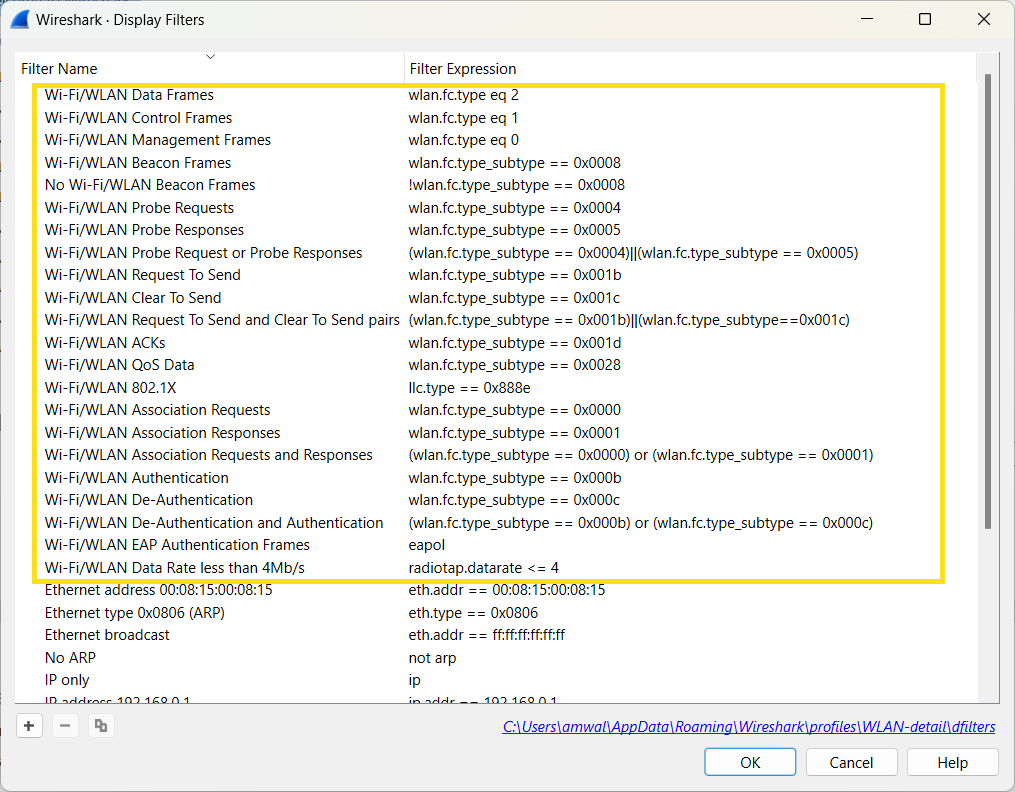Open Help for display filters
This screenshot has width=1015, height=792.
[x=951, y=762]
